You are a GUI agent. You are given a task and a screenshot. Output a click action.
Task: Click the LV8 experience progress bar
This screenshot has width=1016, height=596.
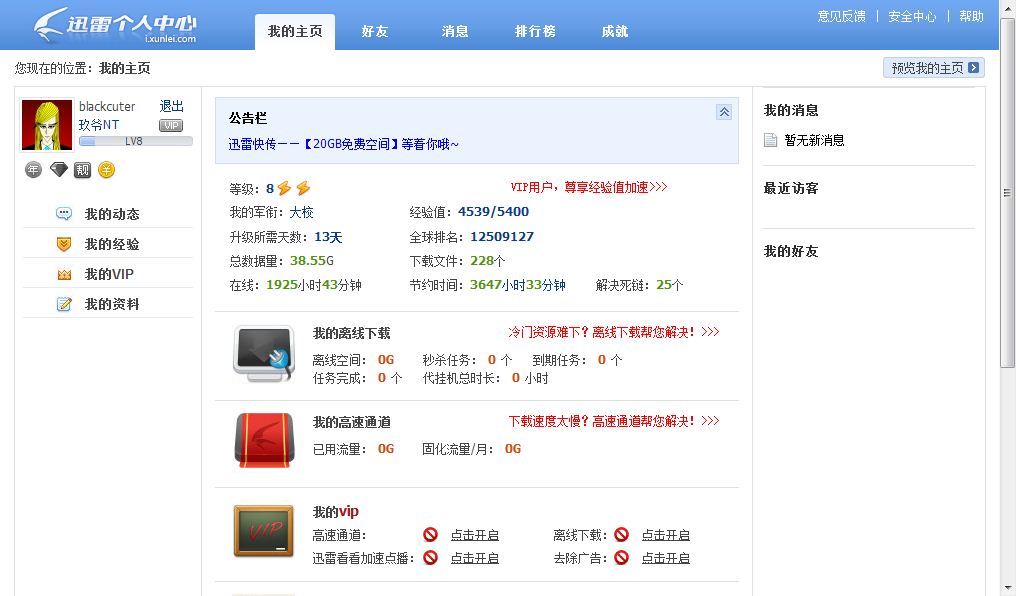(x=135, y=141)
